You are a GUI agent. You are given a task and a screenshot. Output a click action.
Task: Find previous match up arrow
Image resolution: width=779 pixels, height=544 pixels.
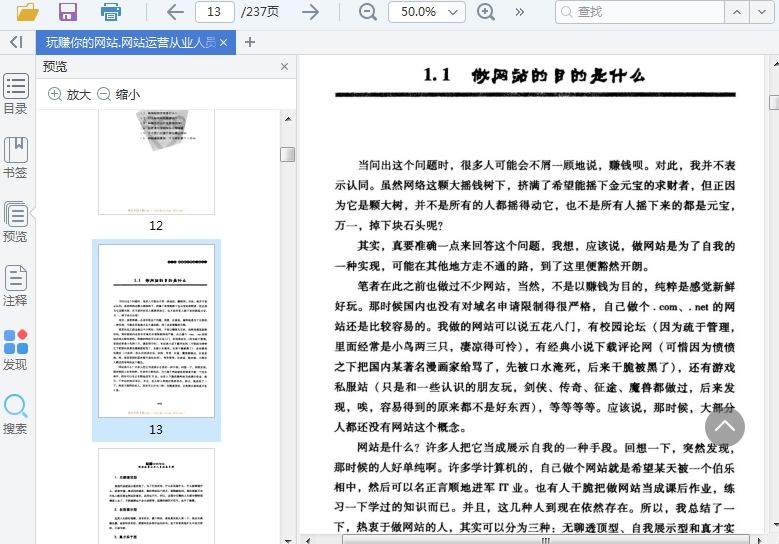pyautogui.click(x=737, y=11)
